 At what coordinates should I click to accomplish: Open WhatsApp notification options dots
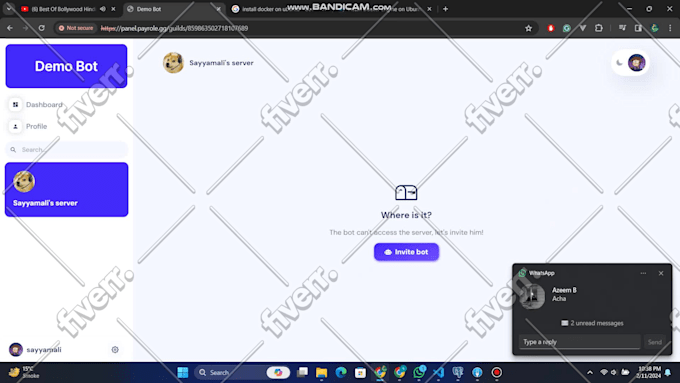coord(643,273)
